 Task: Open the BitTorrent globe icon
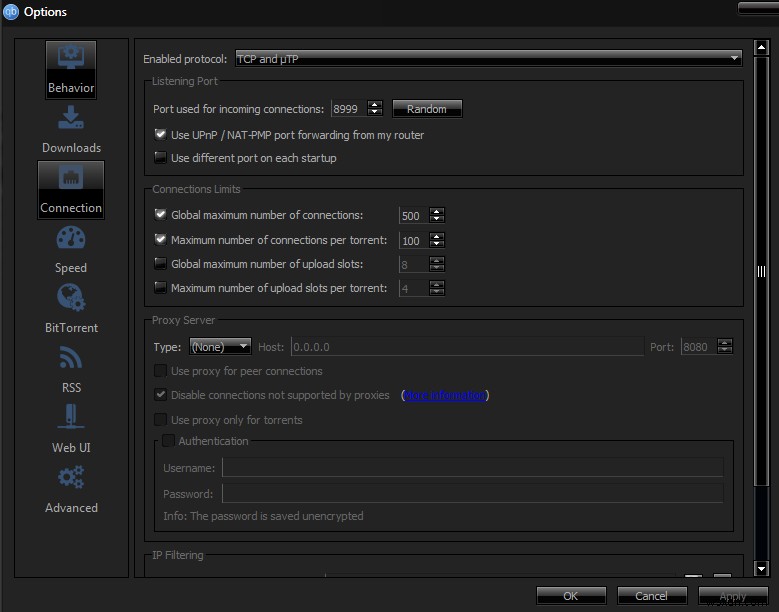pyautogui.click(x=71, y=297)
